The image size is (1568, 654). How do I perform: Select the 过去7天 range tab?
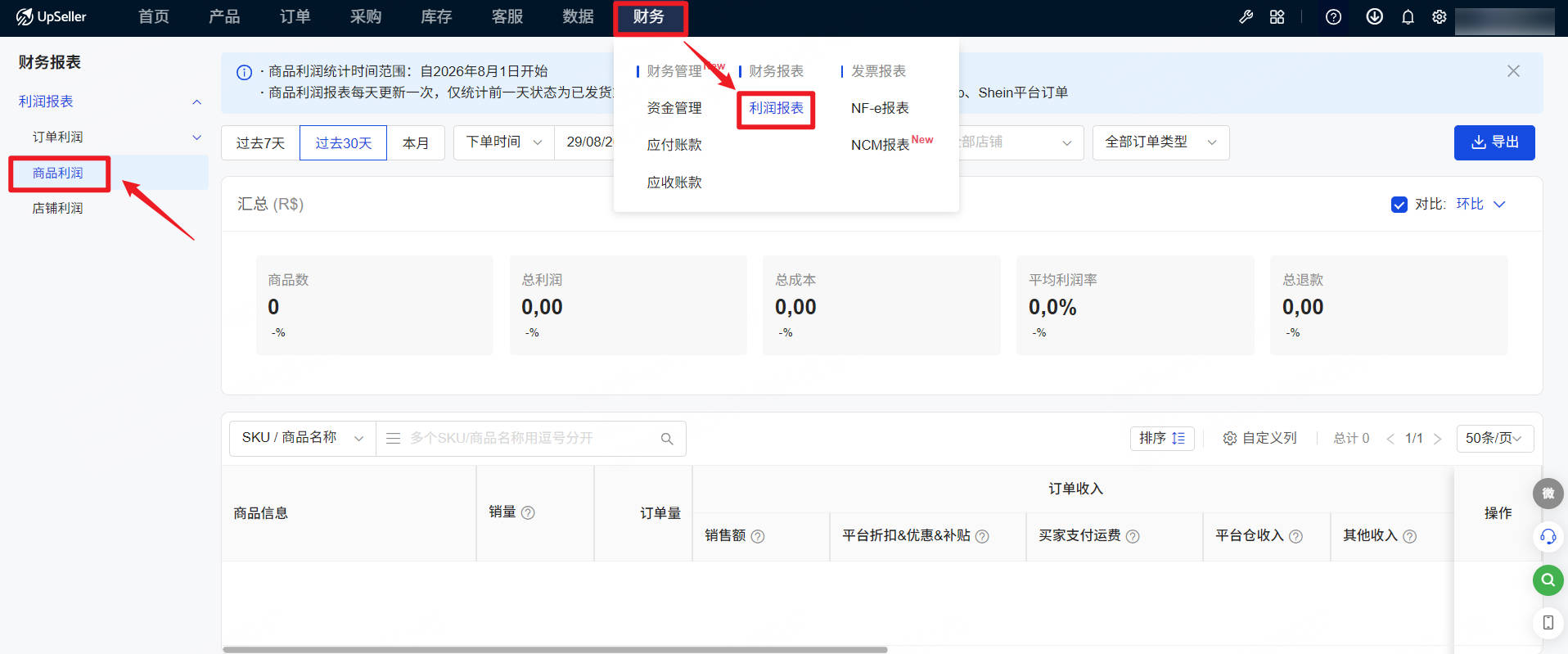click(260, 143)
